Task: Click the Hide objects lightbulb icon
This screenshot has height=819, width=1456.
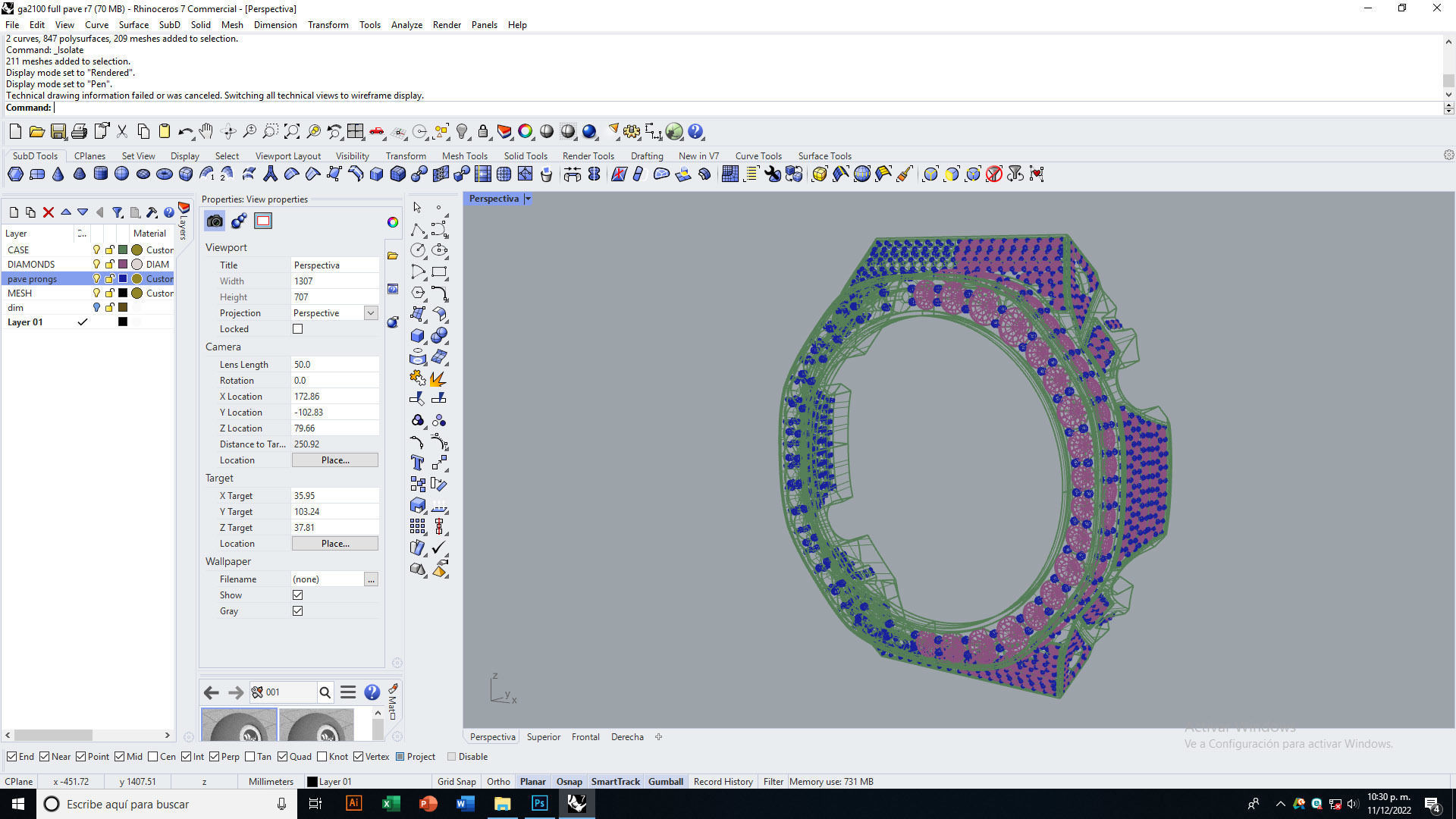Action: 462,132
